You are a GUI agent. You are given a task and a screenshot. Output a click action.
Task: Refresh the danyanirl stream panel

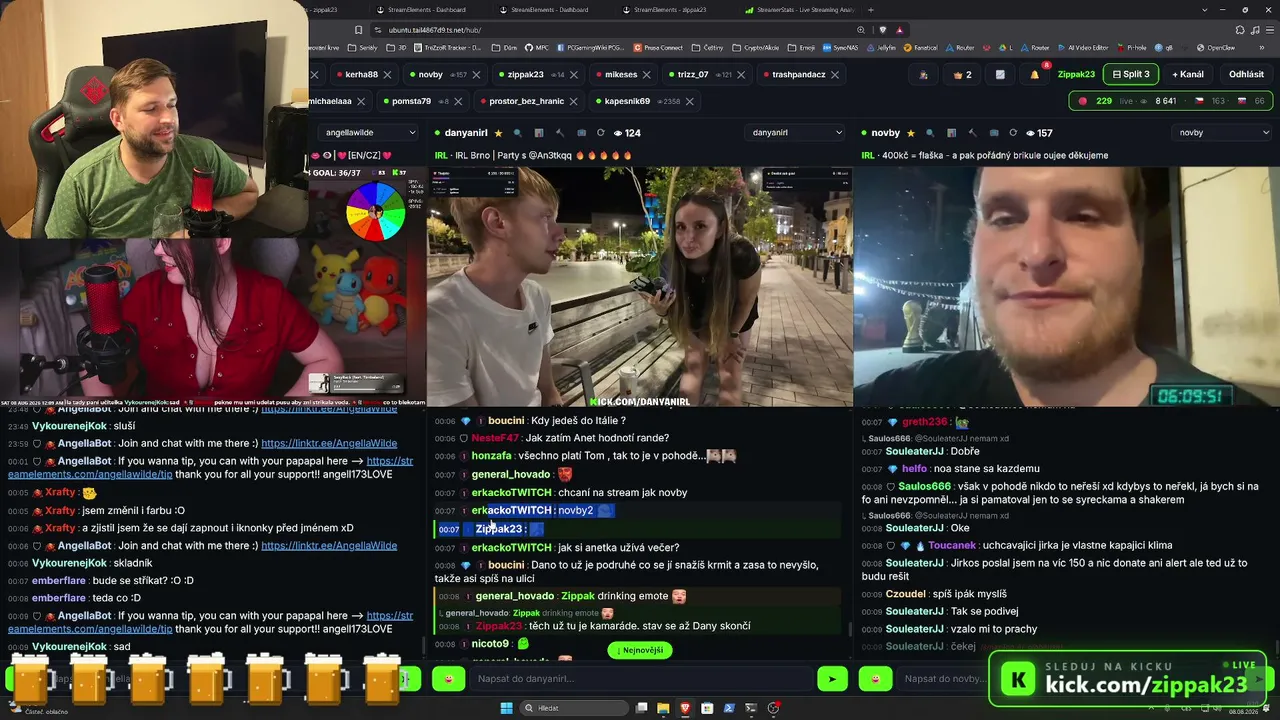(600, 133)
